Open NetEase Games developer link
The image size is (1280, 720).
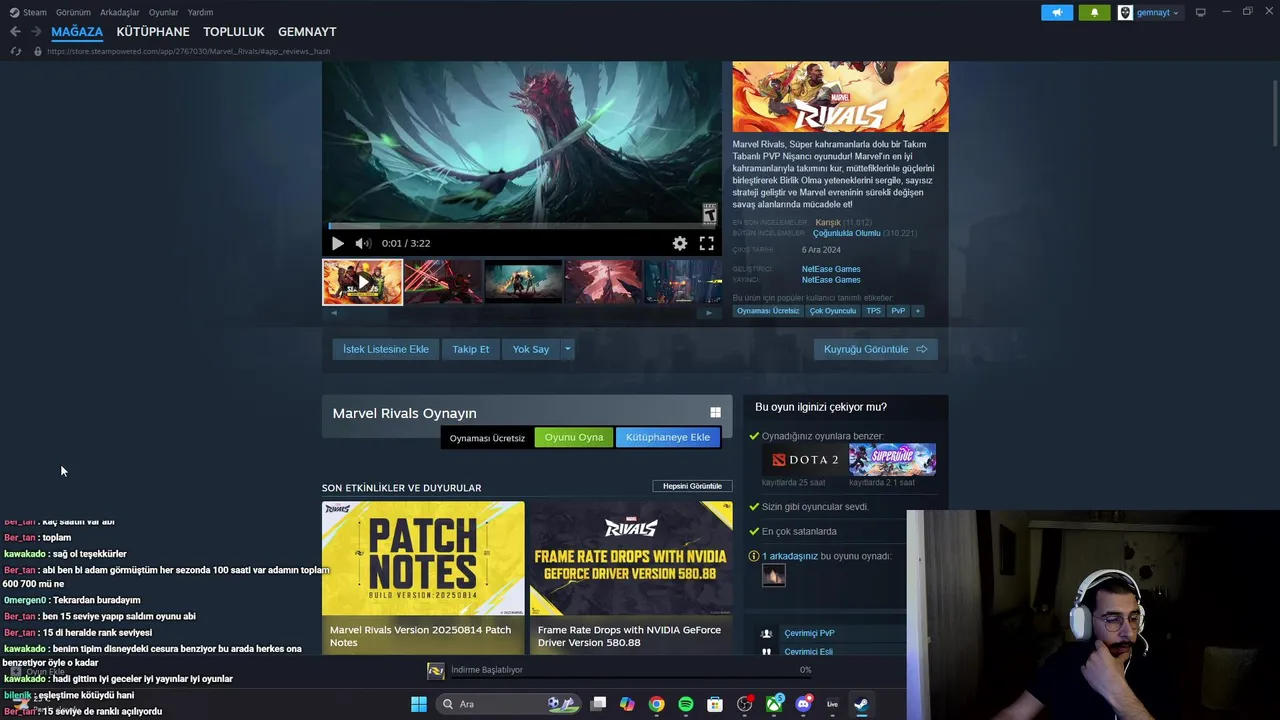pos(831,269)
